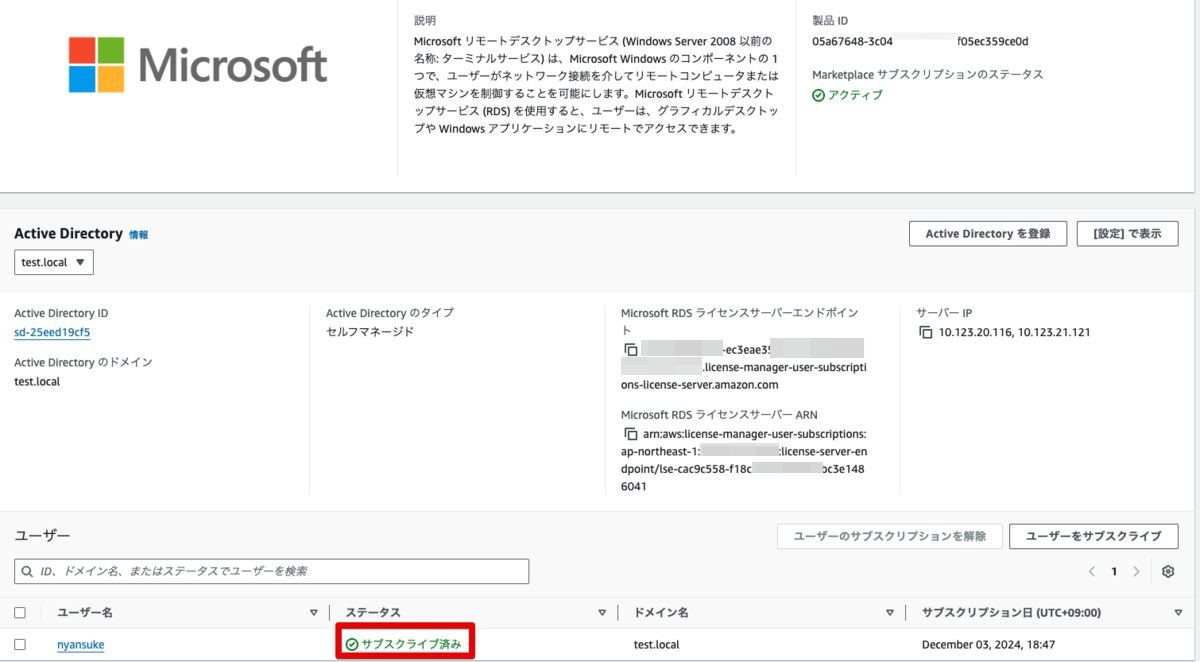Image resolution: width=1200 pixels, height=662 pixels.
Task: Click the December 03, 2024, 18:47 date
Action: click(x=989, y=645)
